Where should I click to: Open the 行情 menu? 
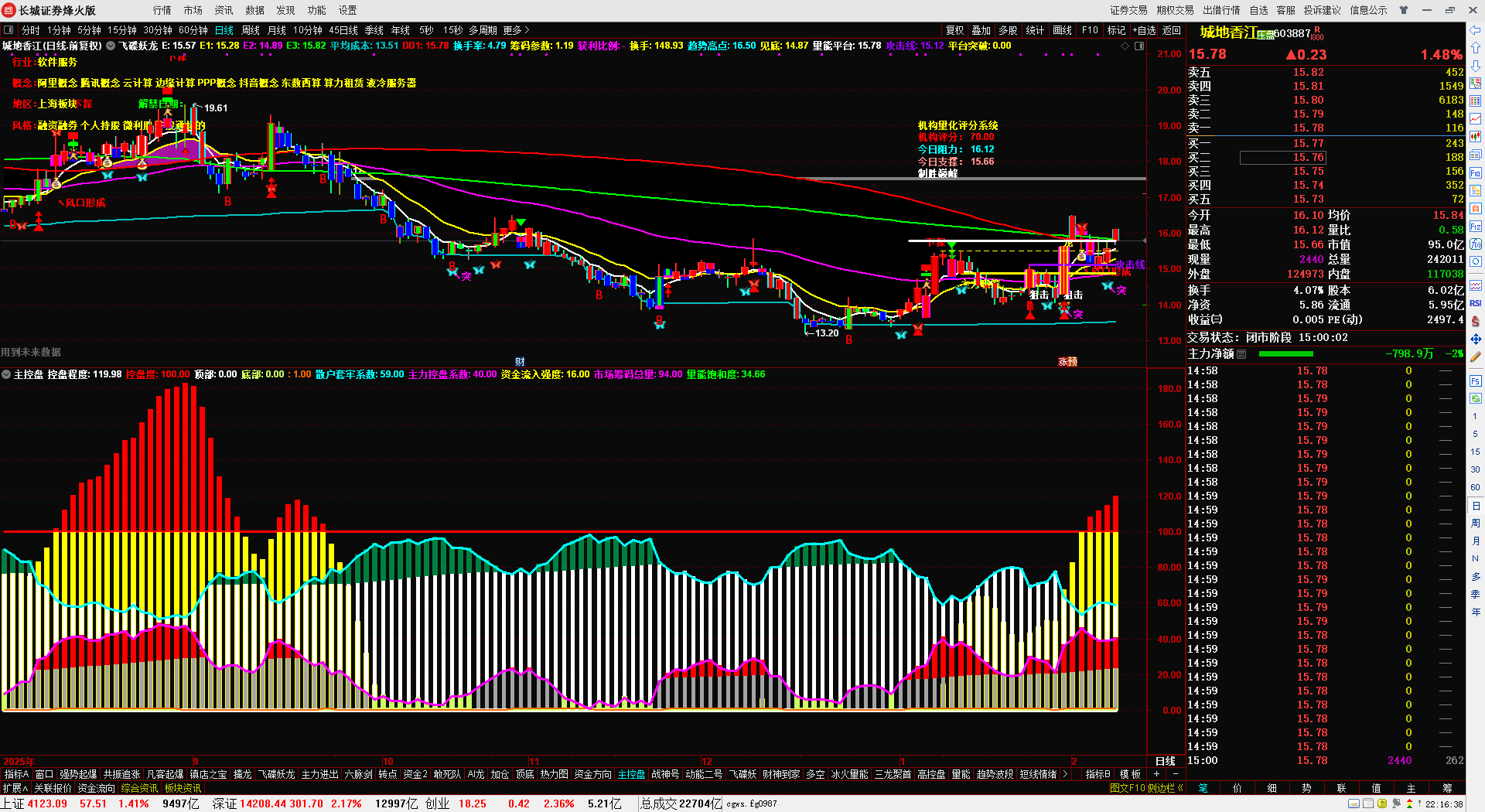[162, 10]
